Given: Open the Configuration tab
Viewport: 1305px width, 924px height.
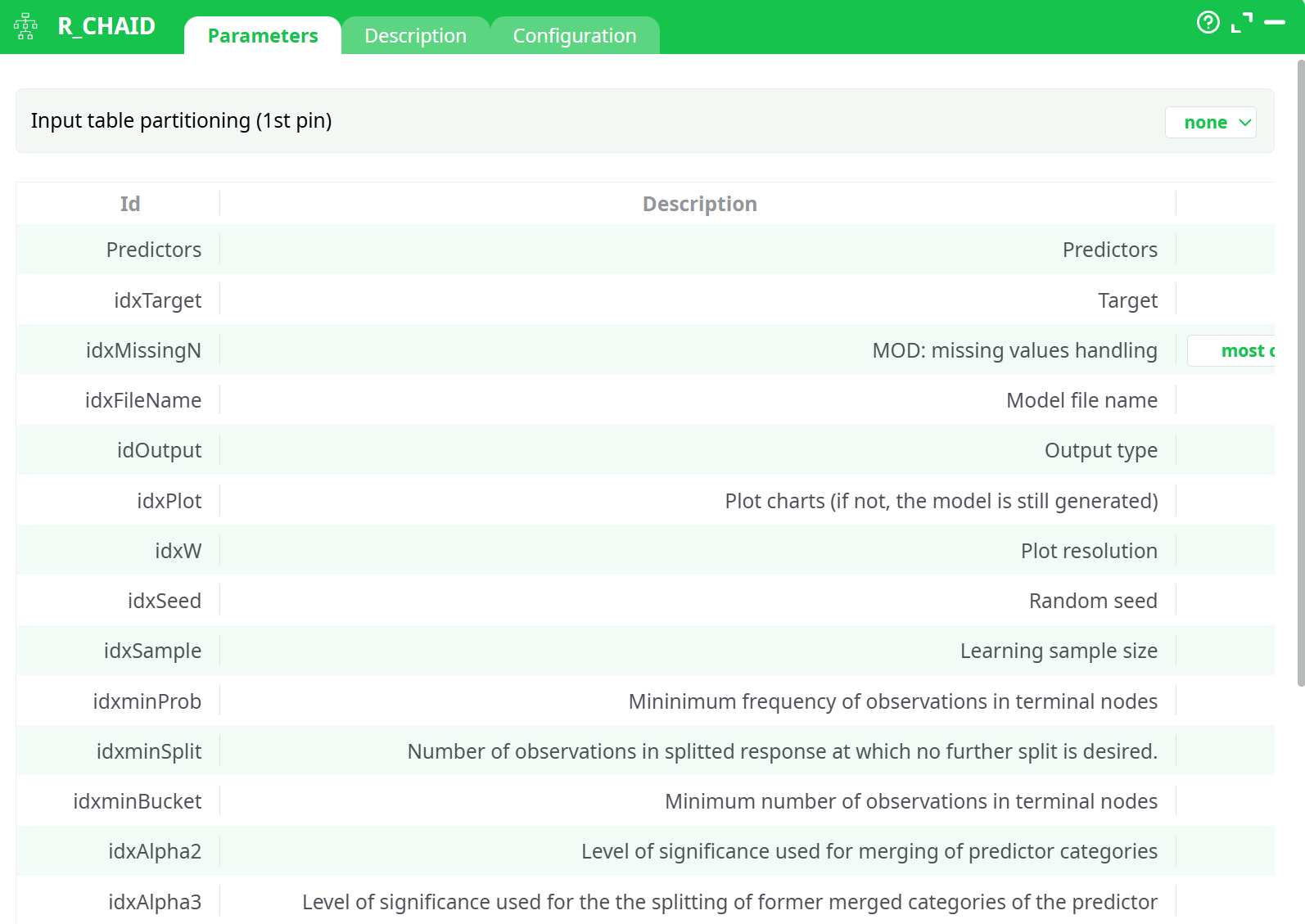Looking at the screenshot, I should tap(574, 36).
